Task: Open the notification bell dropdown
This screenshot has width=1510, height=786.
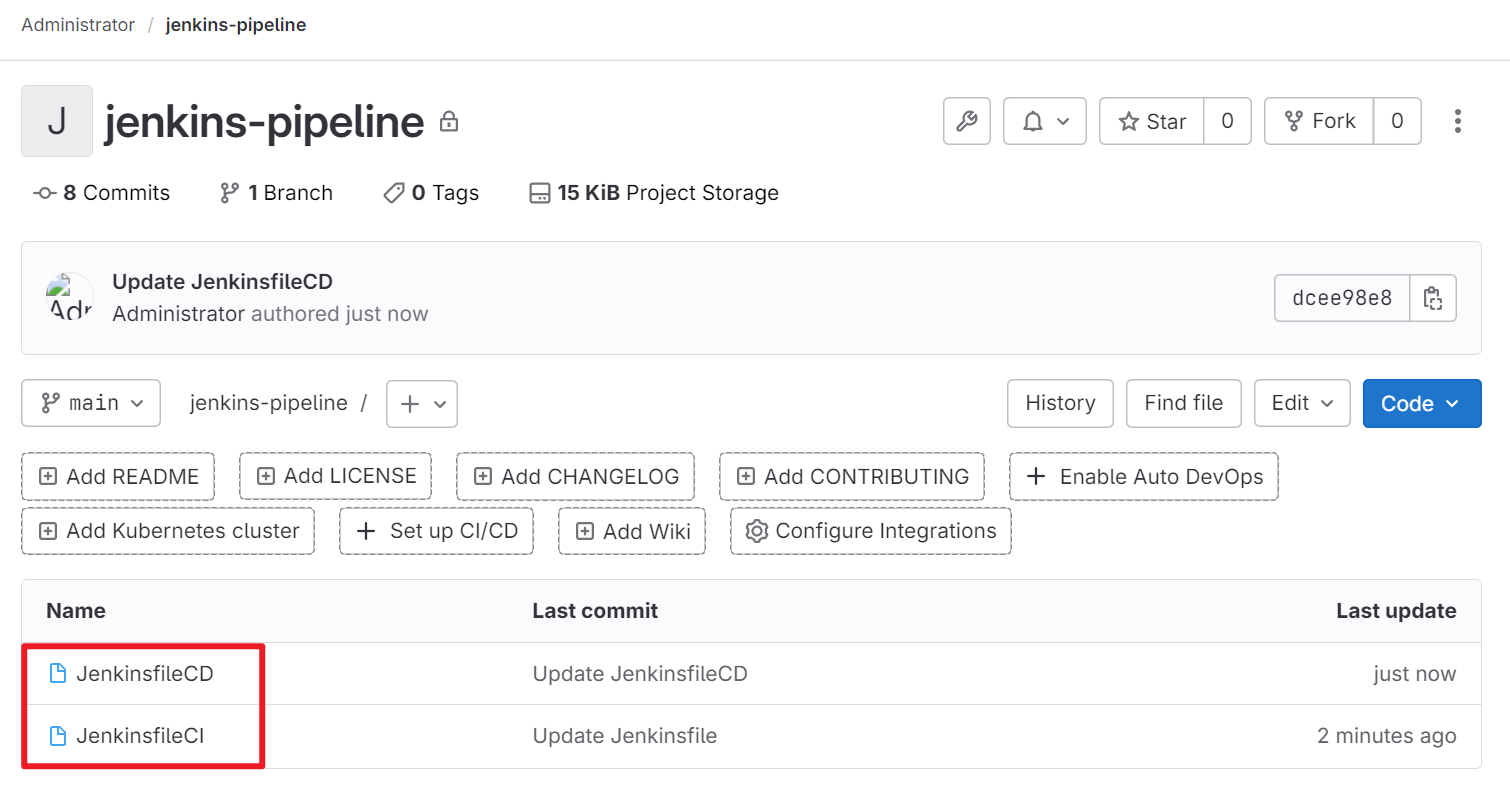Action: (1045, 121)
